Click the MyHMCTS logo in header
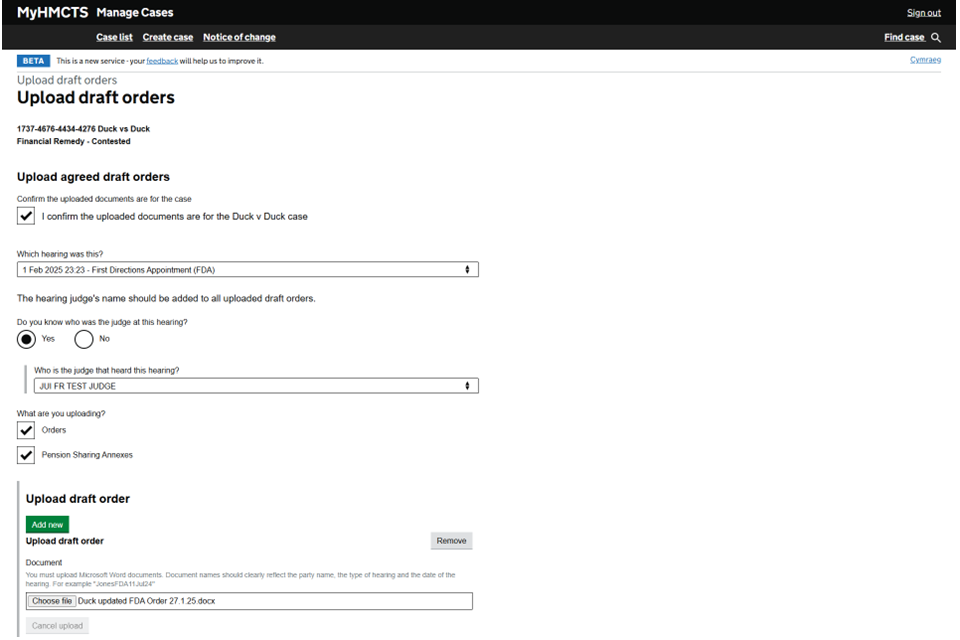Image resolution: width=960 pixels, height=640 pixels. point(52,13)
